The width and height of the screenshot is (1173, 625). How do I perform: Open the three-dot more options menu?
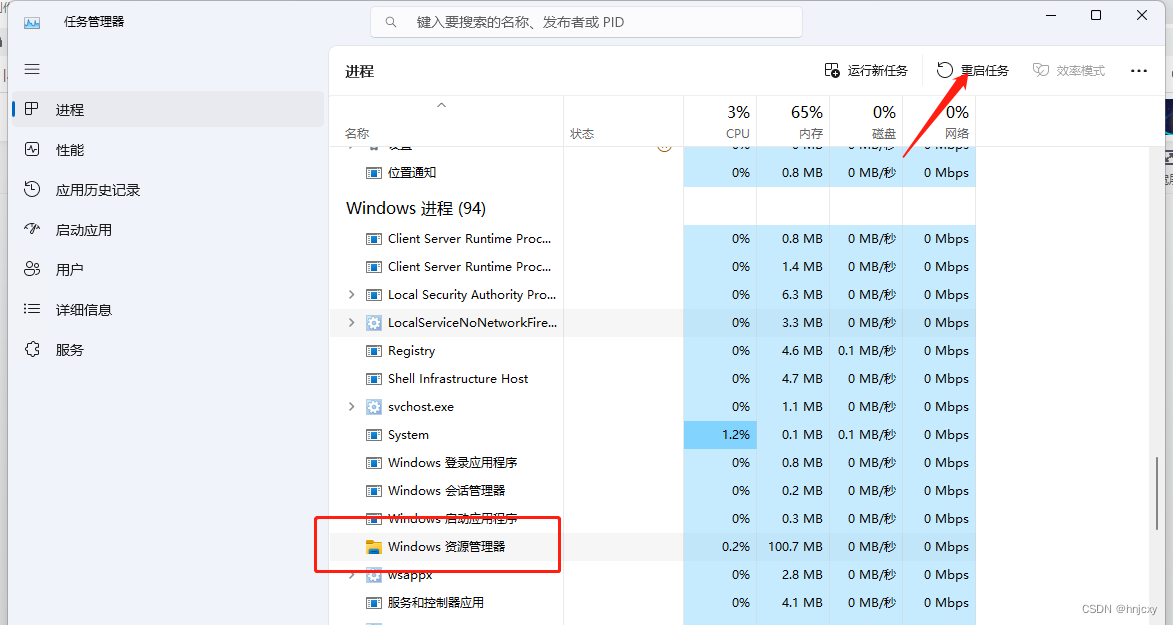coord(1139,70)
